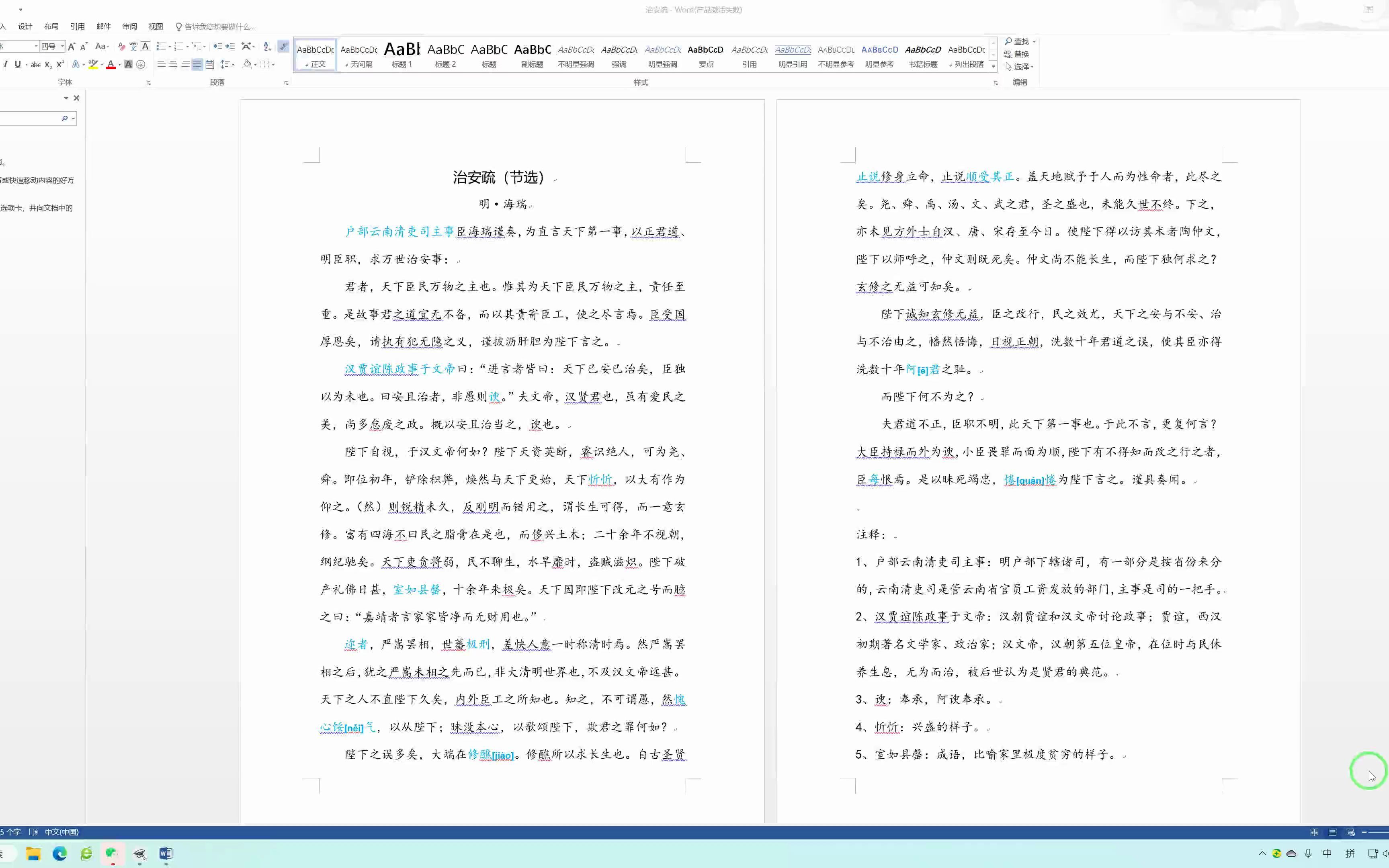Open the 布局 tab

click(x=51, y=27)
